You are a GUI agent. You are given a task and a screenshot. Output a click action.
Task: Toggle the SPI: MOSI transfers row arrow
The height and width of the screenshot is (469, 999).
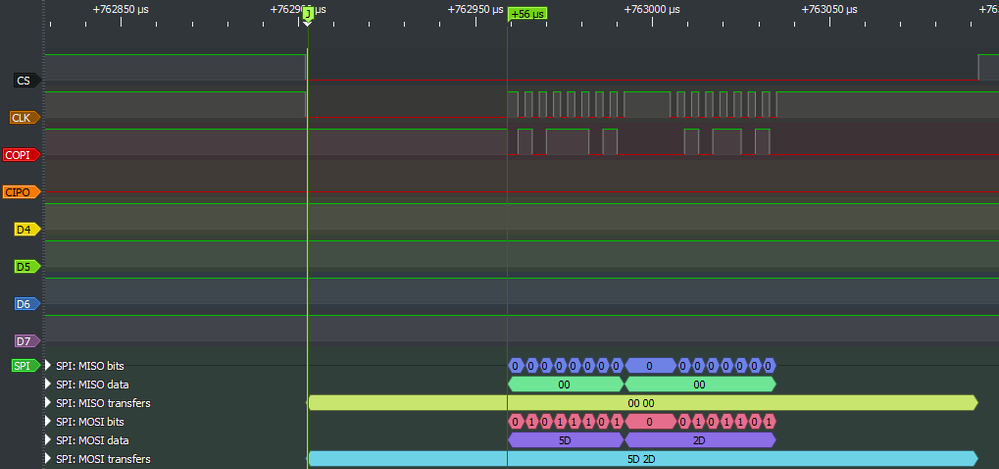[48, 459]
